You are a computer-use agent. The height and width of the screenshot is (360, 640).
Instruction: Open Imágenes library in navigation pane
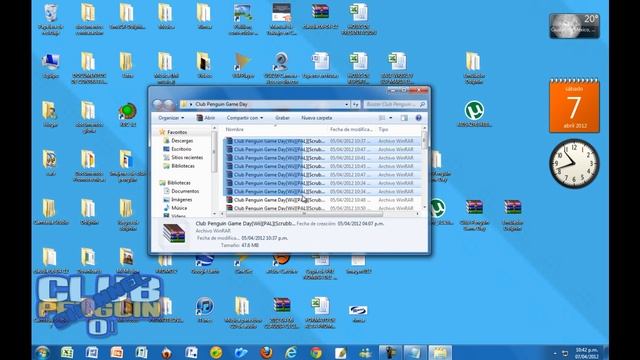click(x=182, y=200)
